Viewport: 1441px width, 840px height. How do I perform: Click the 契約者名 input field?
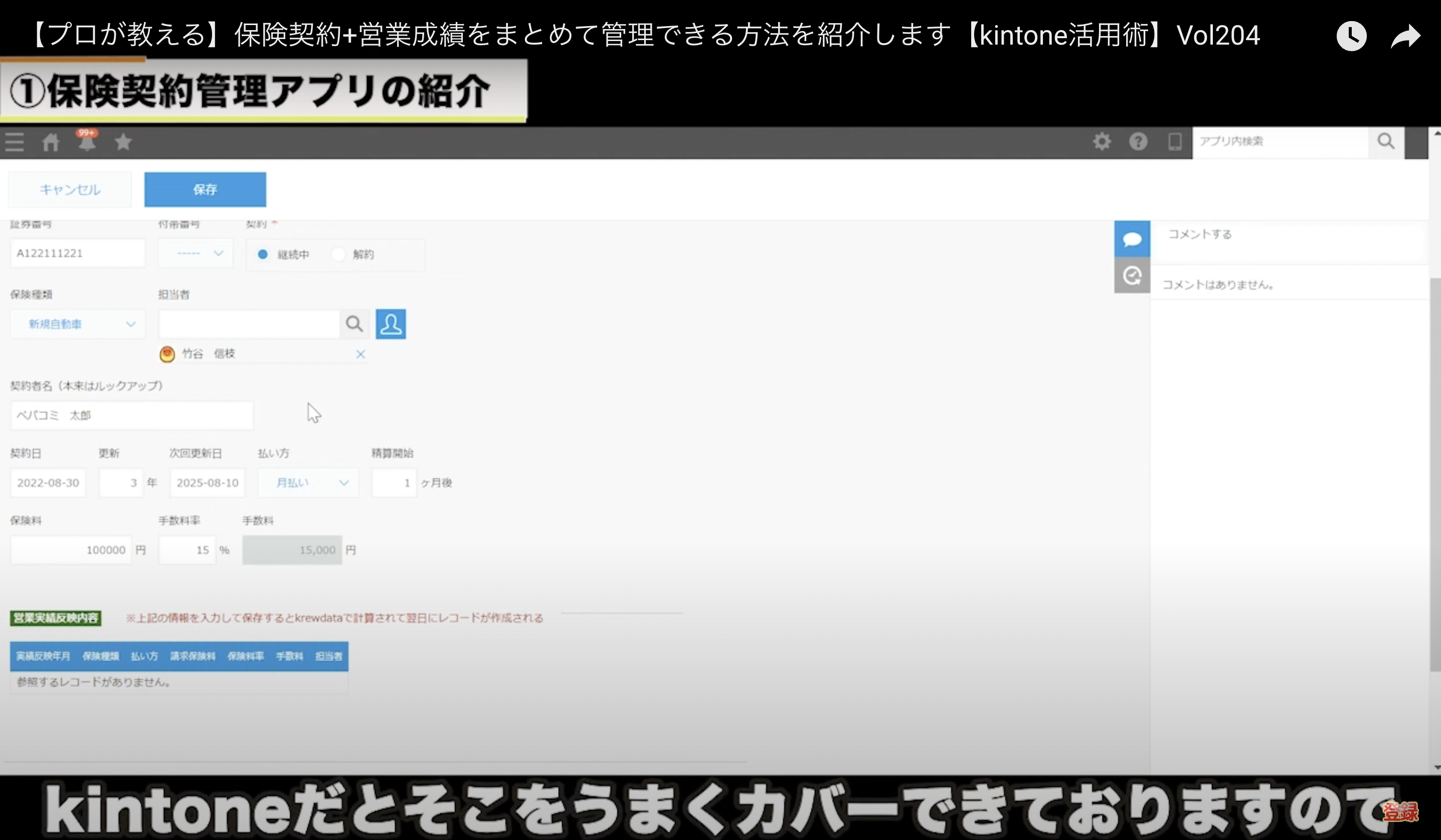(x=131, y=415)
